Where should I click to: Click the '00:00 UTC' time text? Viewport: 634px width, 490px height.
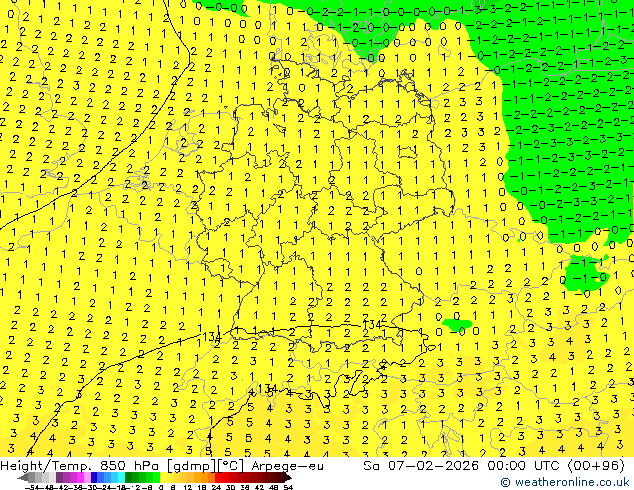[525, 466]
